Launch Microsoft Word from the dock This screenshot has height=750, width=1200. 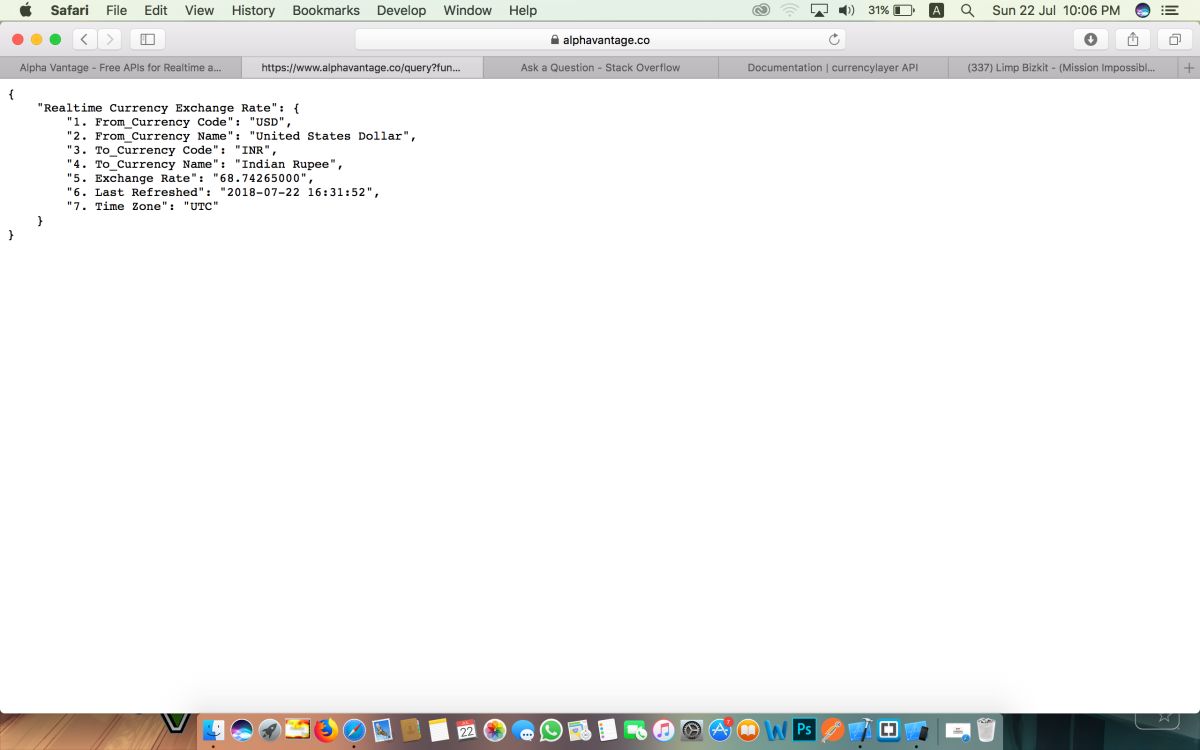click(775, 730)
